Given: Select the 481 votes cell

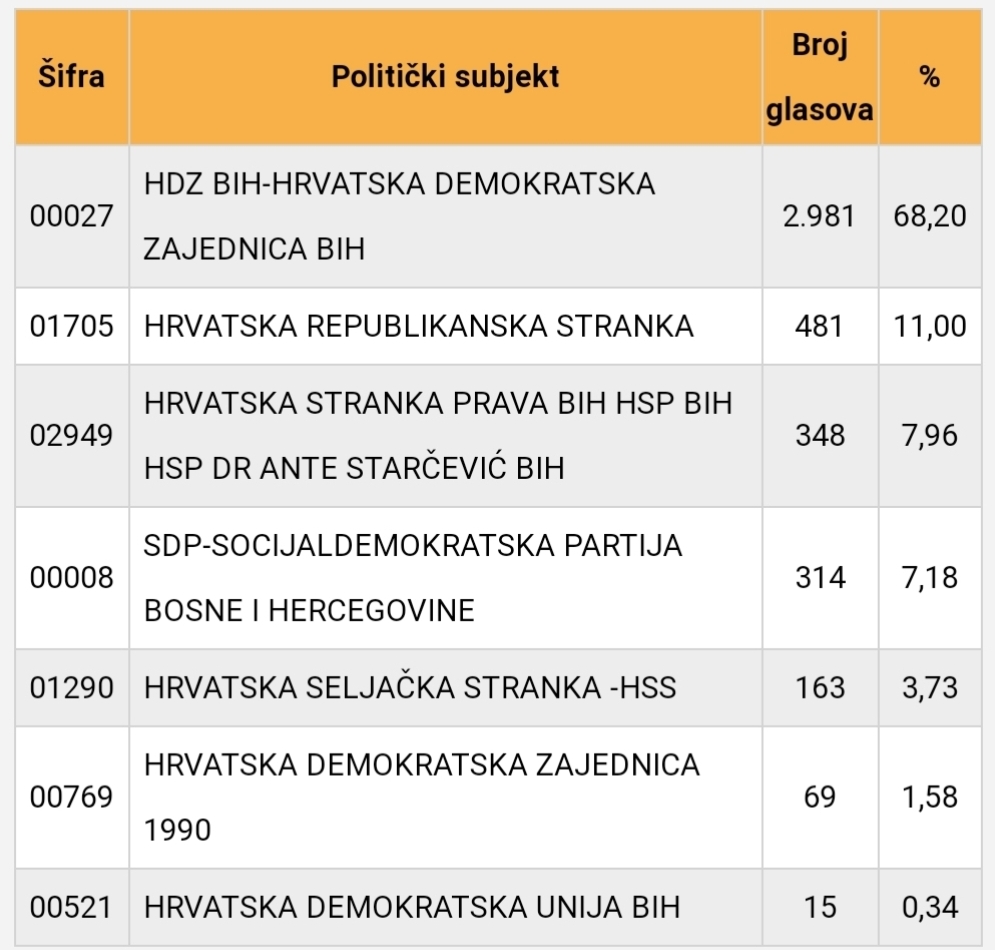Looking at the screenshot, I should 820,326.
